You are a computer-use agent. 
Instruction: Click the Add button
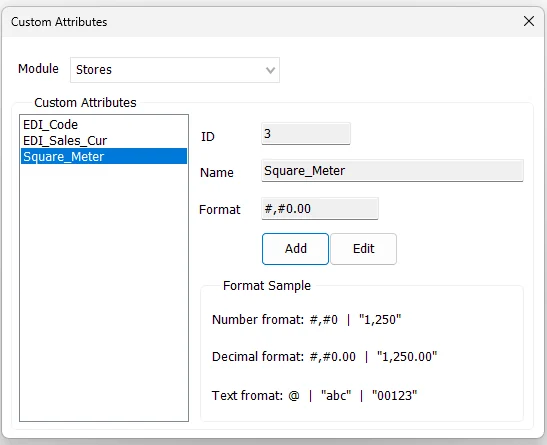(295, 249)
